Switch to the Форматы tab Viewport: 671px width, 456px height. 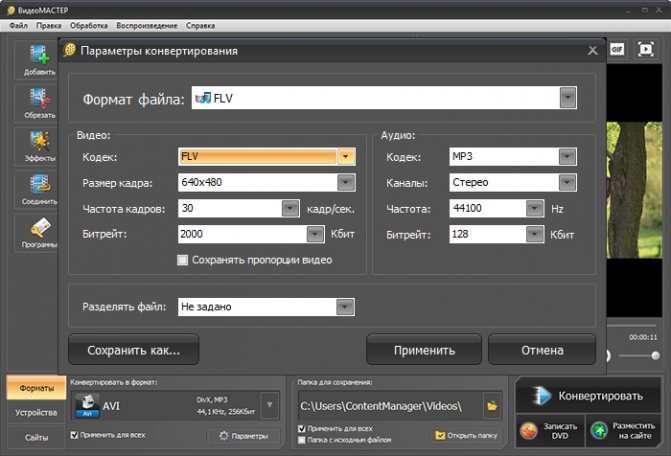36,388
